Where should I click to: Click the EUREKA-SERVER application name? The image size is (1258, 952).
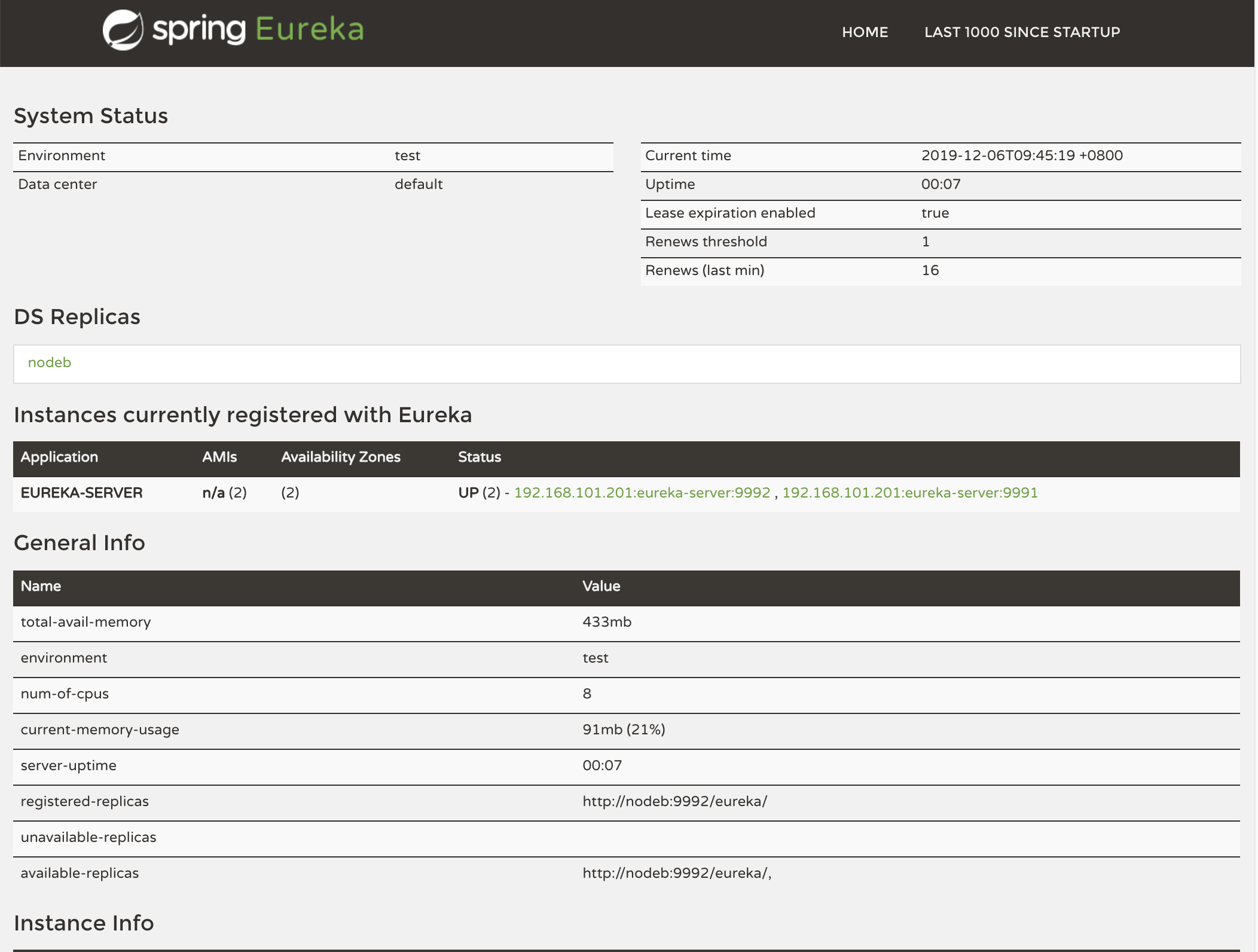(81, 493)
